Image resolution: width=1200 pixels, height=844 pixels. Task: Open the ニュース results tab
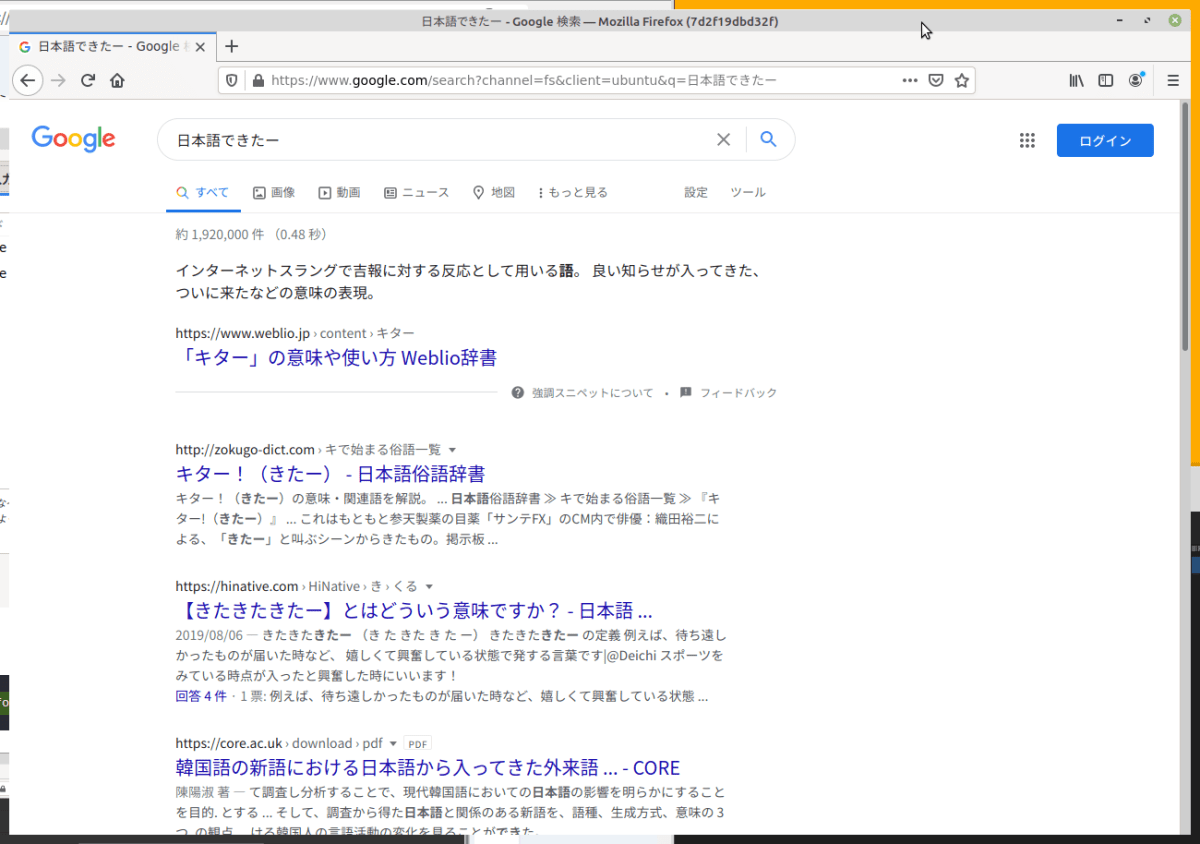416,192
